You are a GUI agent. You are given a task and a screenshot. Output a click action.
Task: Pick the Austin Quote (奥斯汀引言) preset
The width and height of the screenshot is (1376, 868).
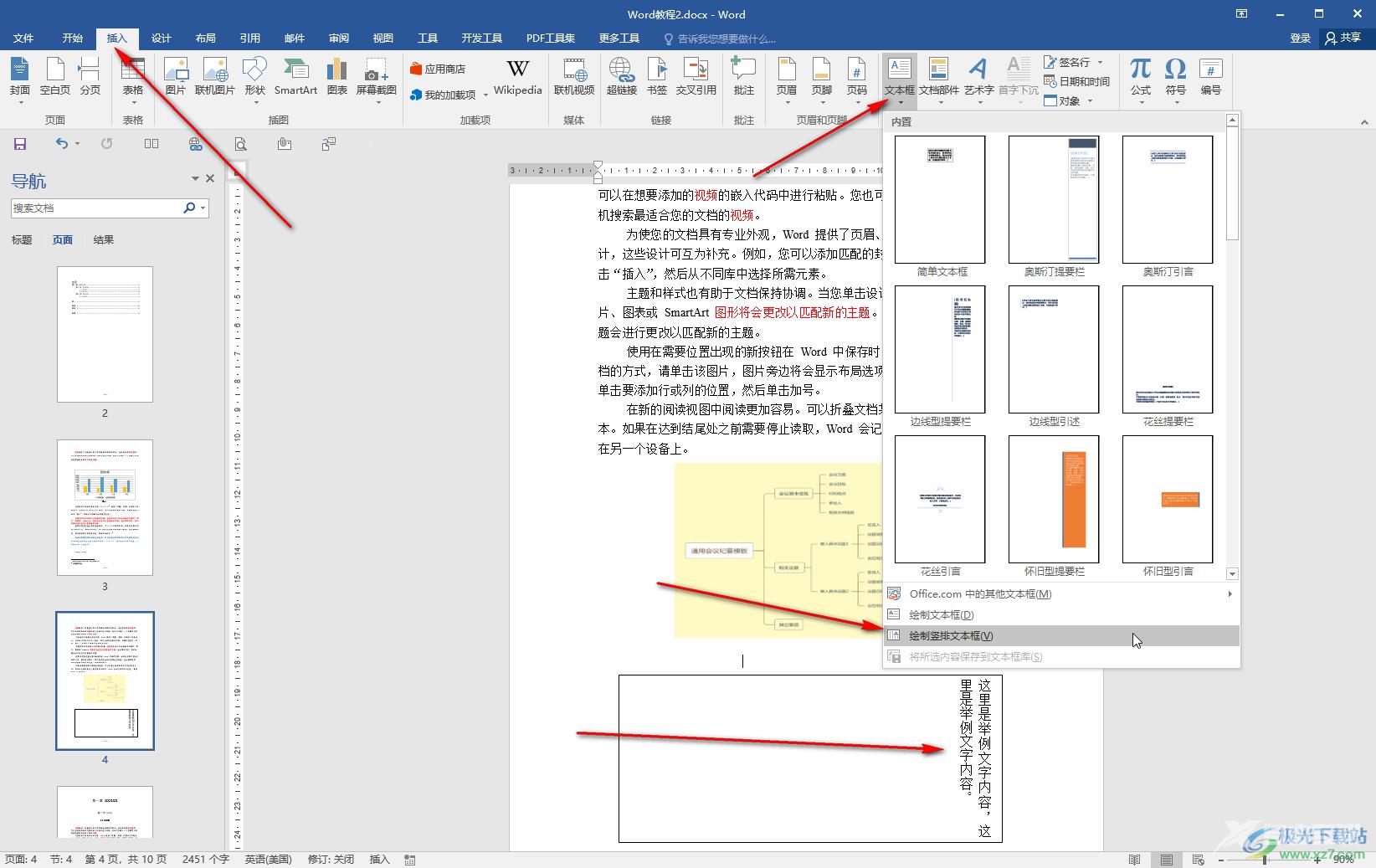coord(1168,199)
